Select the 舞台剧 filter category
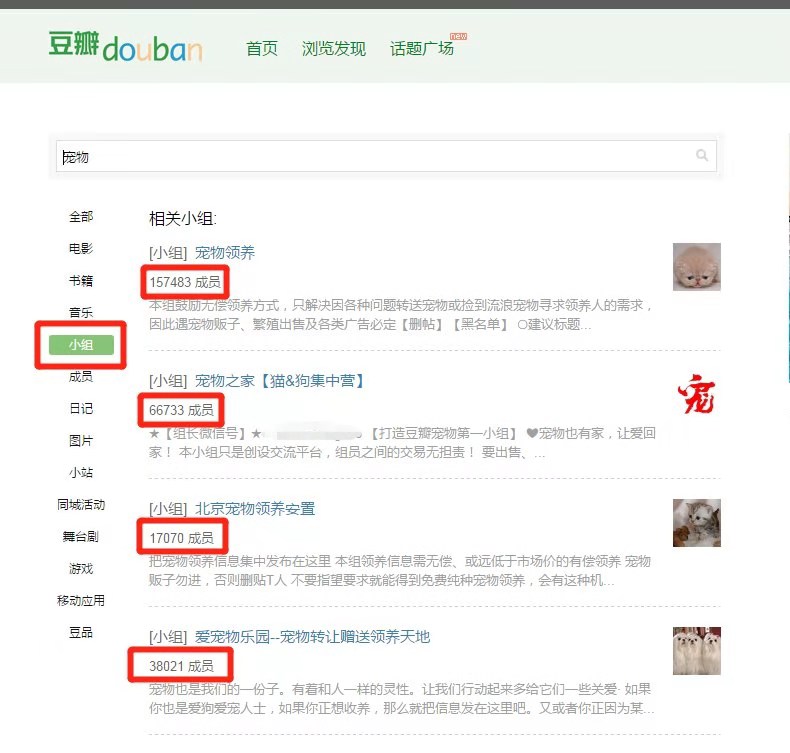Image resolution: width=790 pixels, height=753 pixels. tap(81, 536)
